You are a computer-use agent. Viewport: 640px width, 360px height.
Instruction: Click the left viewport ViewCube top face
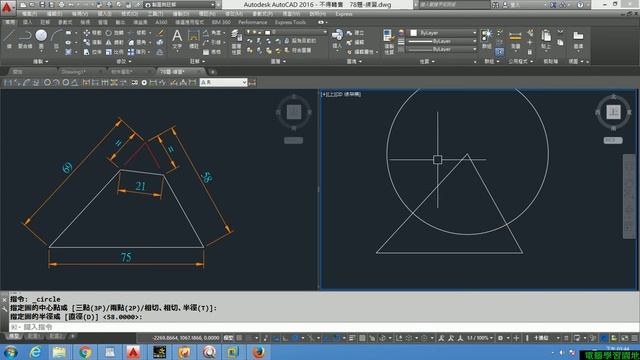pos(293,112)
